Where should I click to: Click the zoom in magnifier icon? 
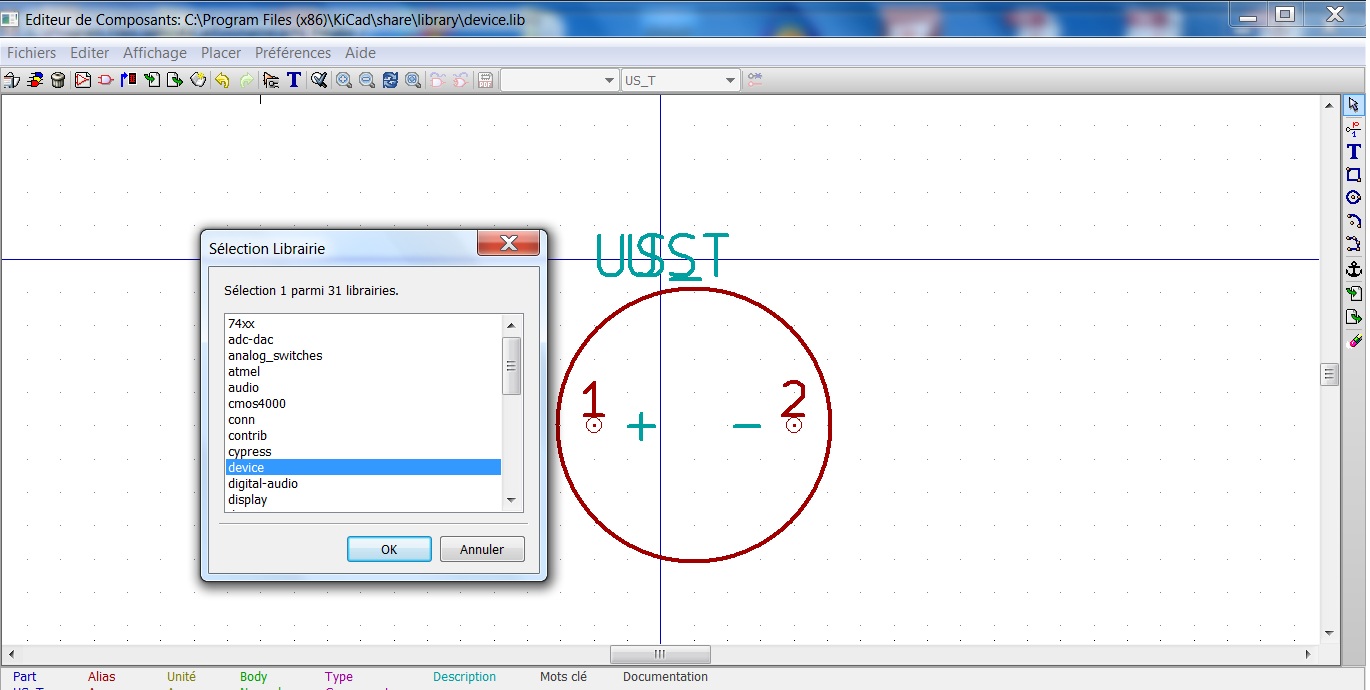344,80
